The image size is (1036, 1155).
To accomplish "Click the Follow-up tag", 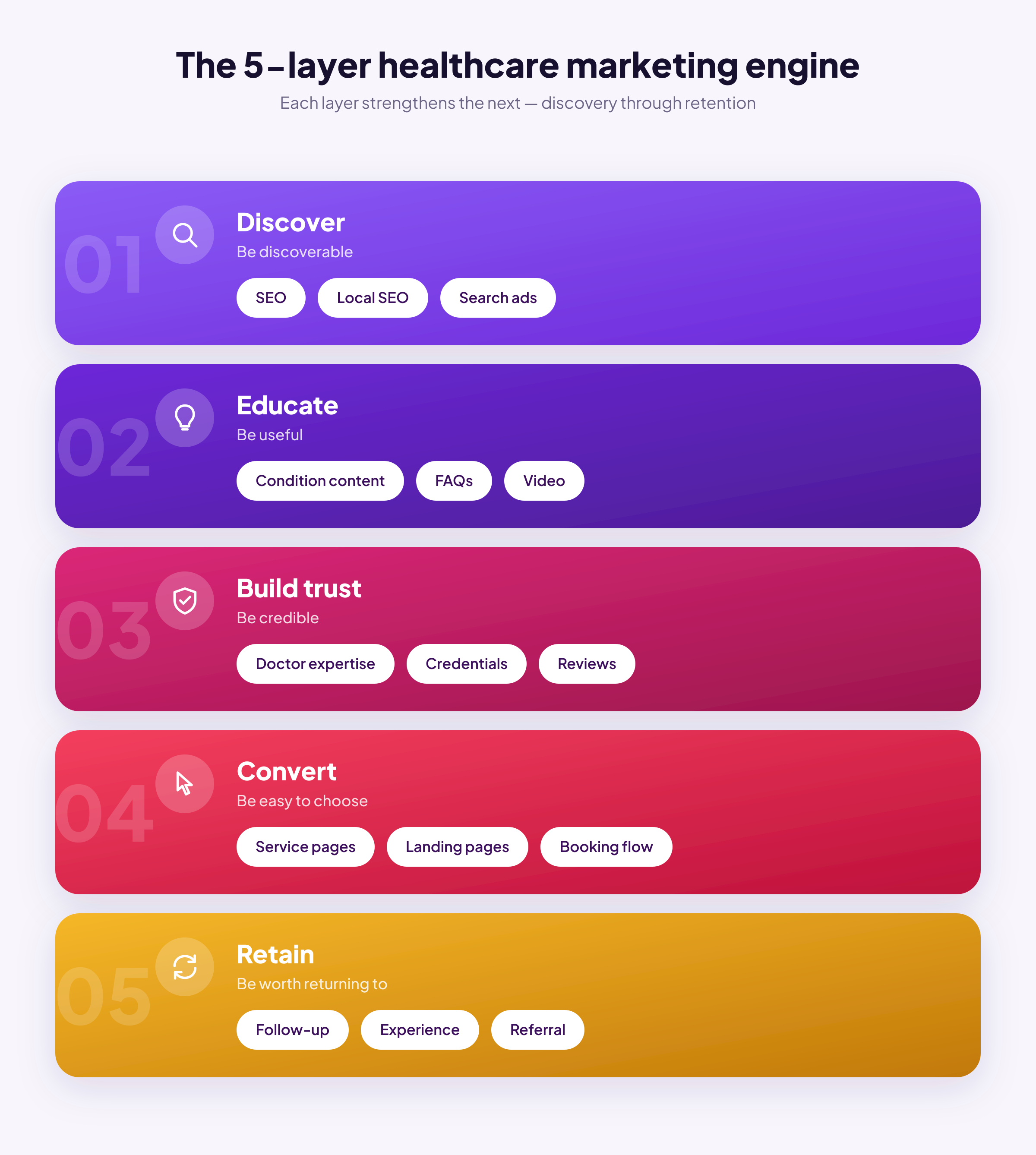I will (293, 1030).
